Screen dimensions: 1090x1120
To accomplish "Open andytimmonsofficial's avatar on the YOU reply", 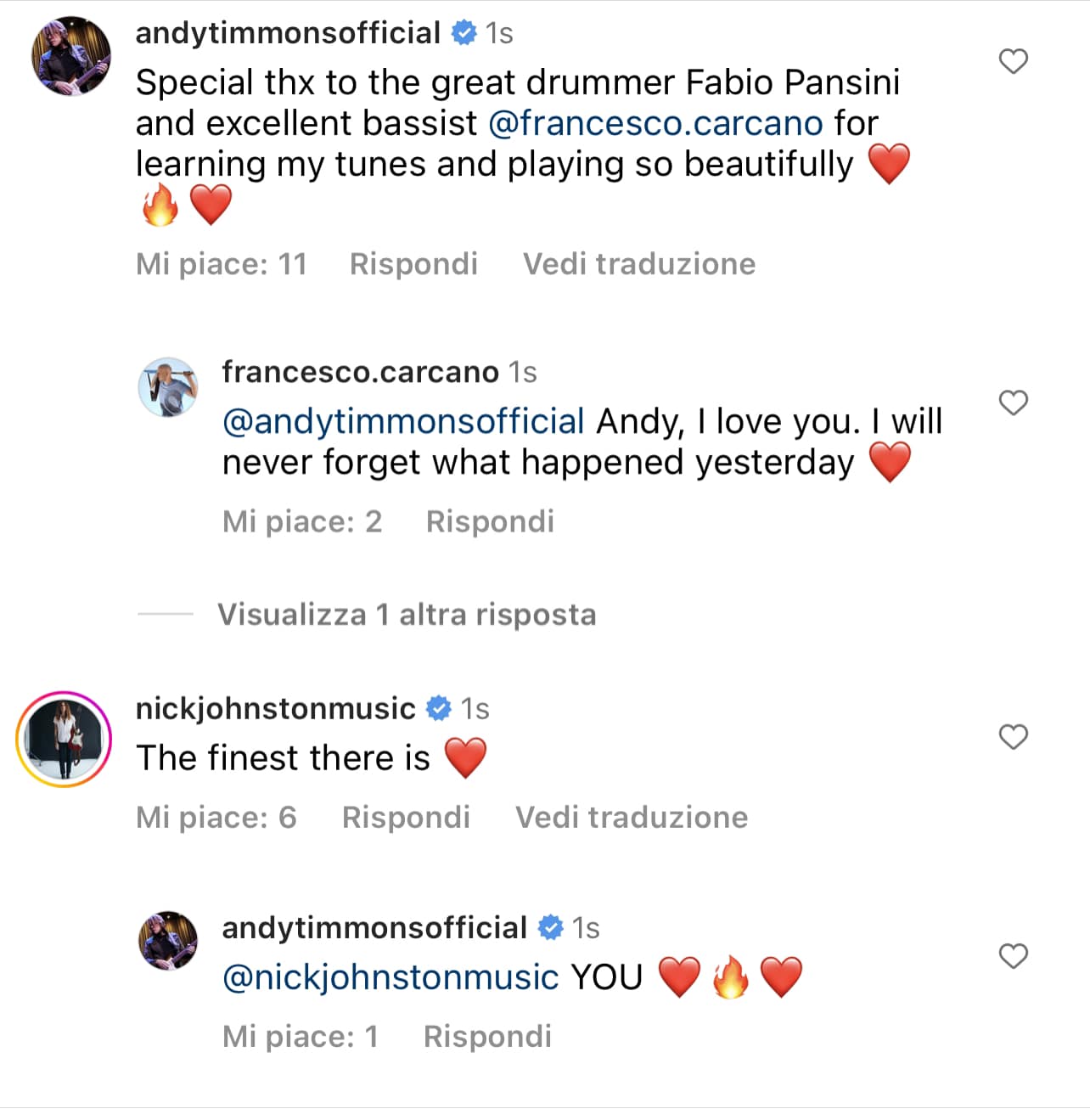I will 168,941.
